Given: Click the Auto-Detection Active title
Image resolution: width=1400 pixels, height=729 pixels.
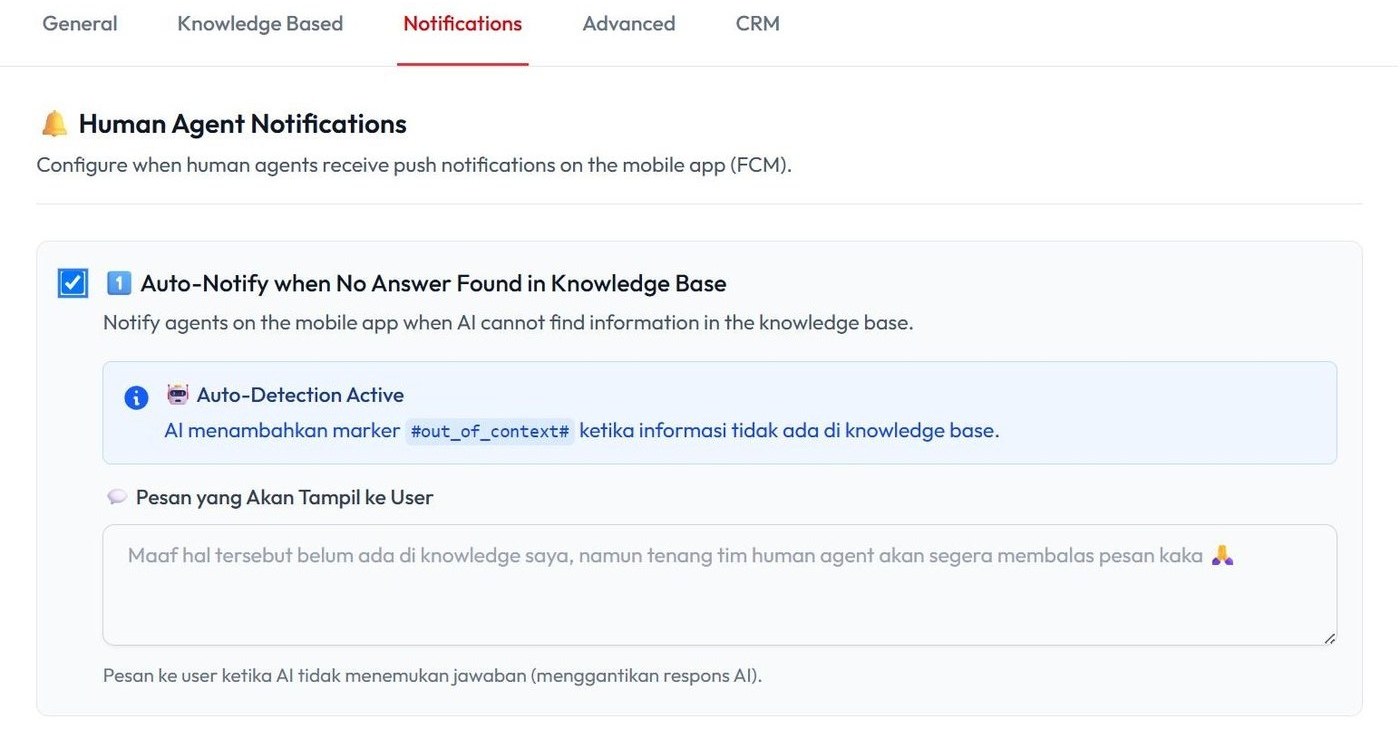Looking at the screenshot, I should tap(300, 395).
